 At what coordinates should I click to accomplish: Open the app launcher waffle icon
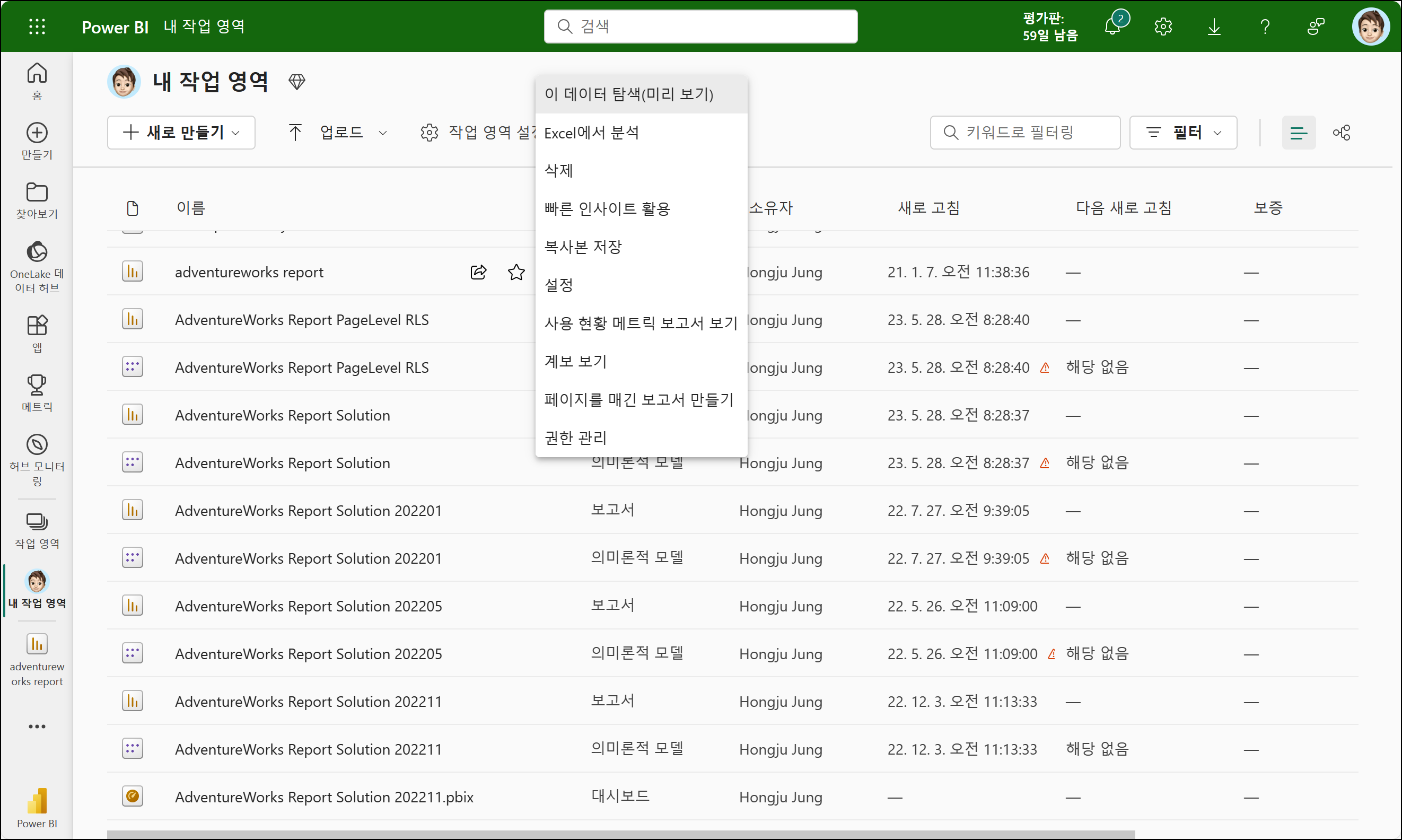[37, 27]
